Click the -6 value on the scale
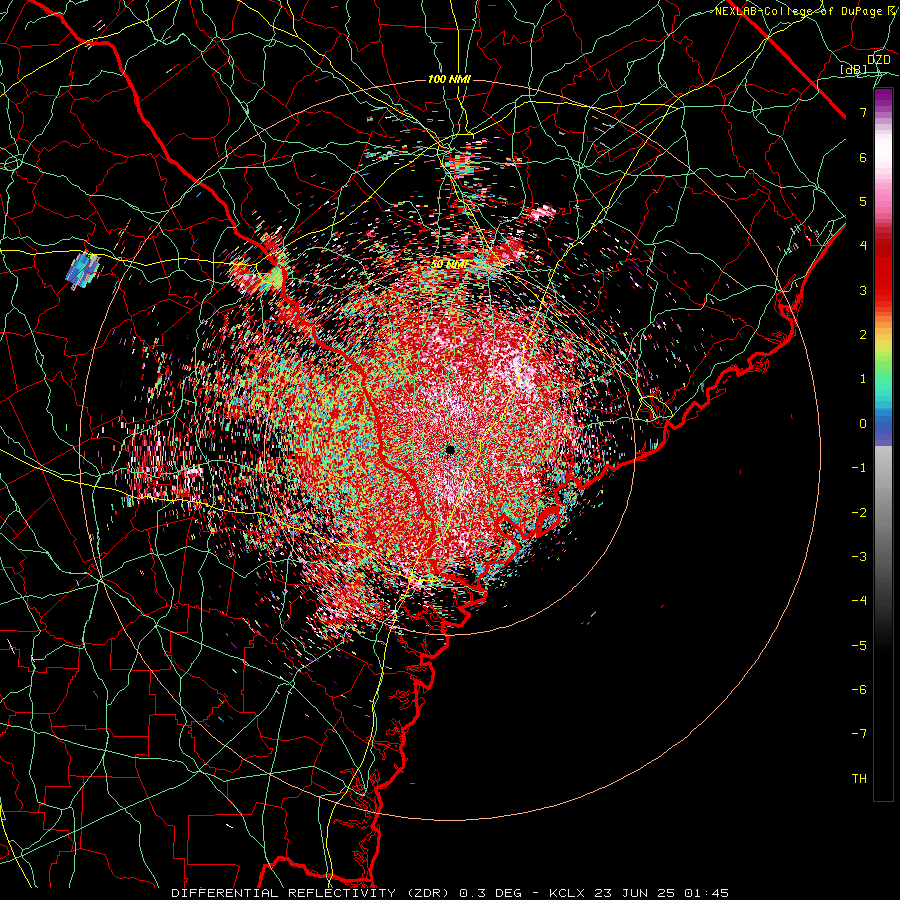The image size is (900, 900). pyautogui.click(x=859, y=690)
